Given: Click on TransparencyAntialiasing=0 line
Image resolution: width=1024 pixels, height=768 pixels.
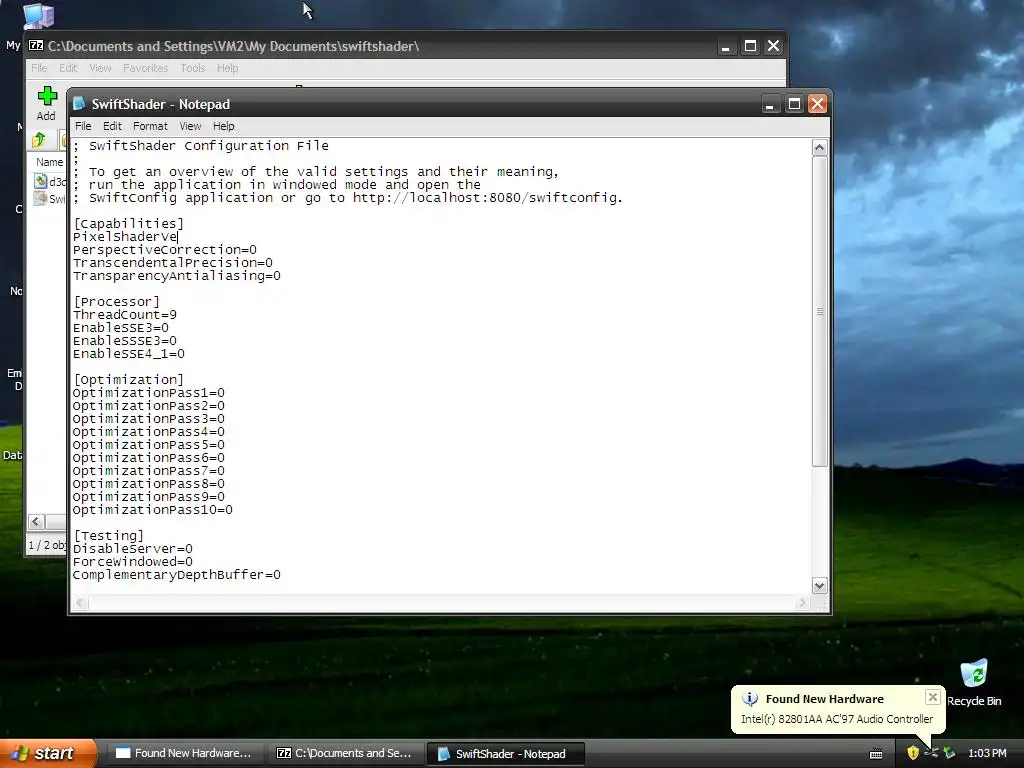Looking at the screenshot, I should [176, 276].
